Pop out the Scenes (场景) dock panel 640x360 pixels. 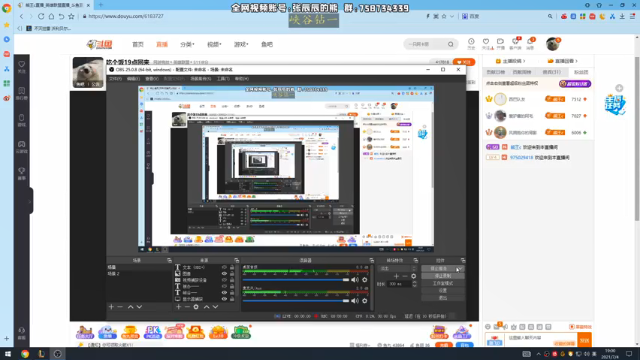click(x=169, y=260)
